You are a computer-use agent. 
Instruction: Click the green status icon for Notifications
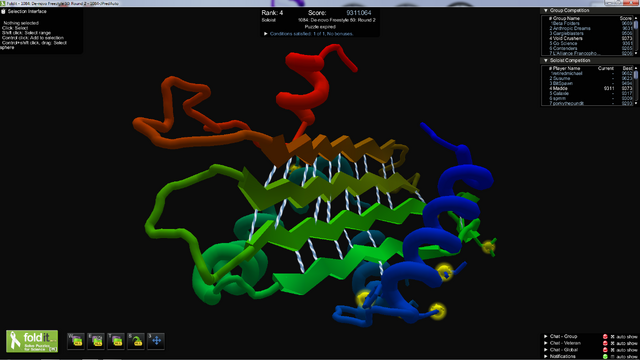pos(605,356)
